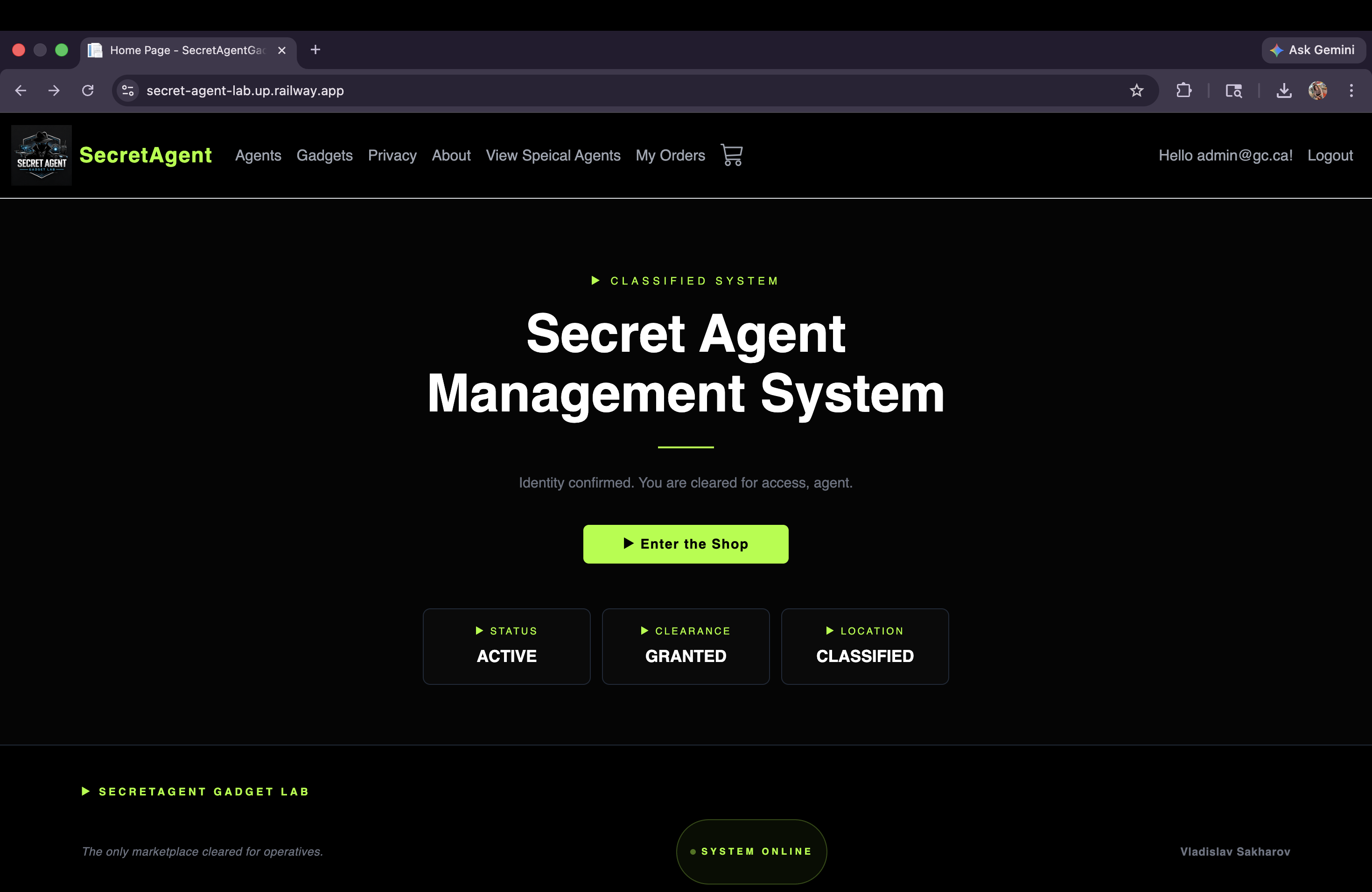Click Ask Gemini button
The image size is (1372, 892).
pos(1313,50)
